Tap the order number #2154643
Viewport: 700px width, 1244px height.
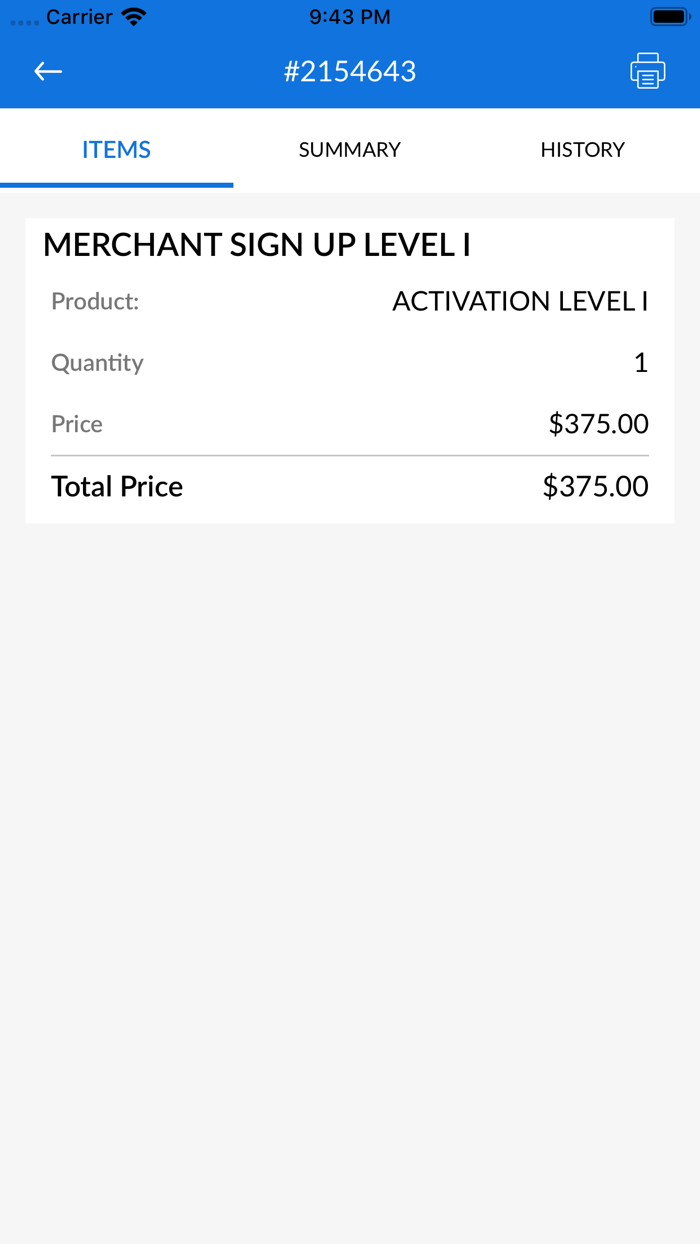[x=350, y=71]
